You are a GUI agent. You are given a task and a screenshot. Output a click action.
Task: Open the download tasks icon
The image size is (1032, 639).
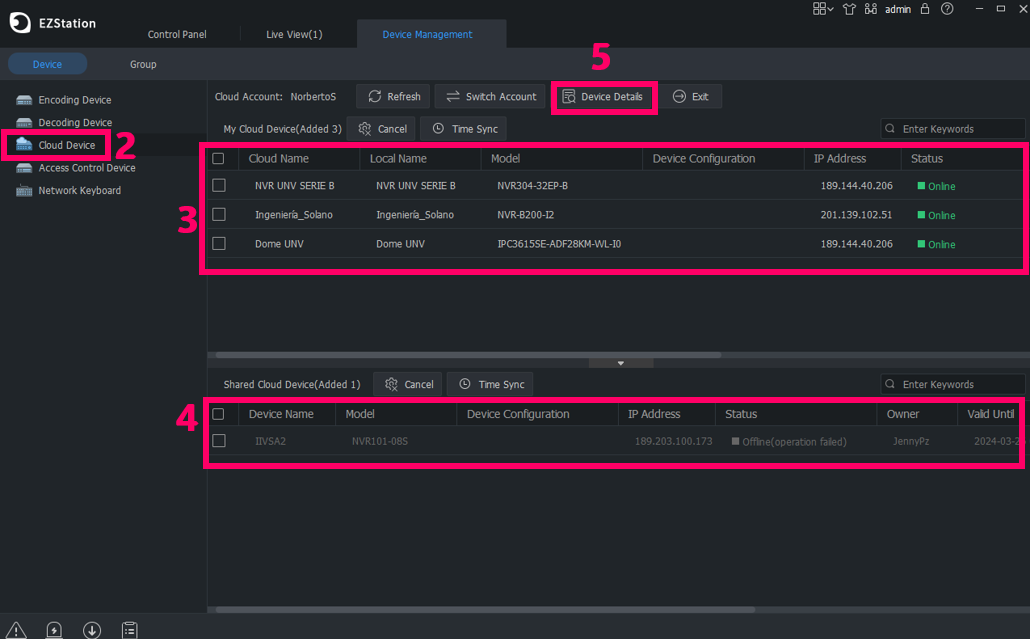[92, 630]
